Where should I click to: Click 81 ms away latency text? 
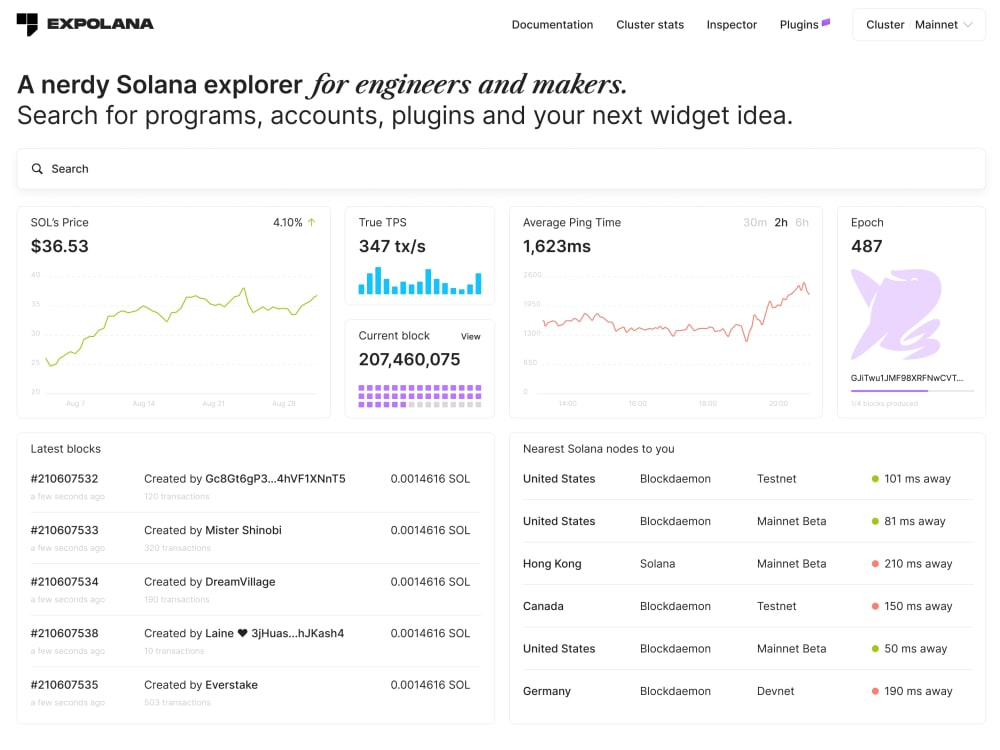[x=915, y=521]
